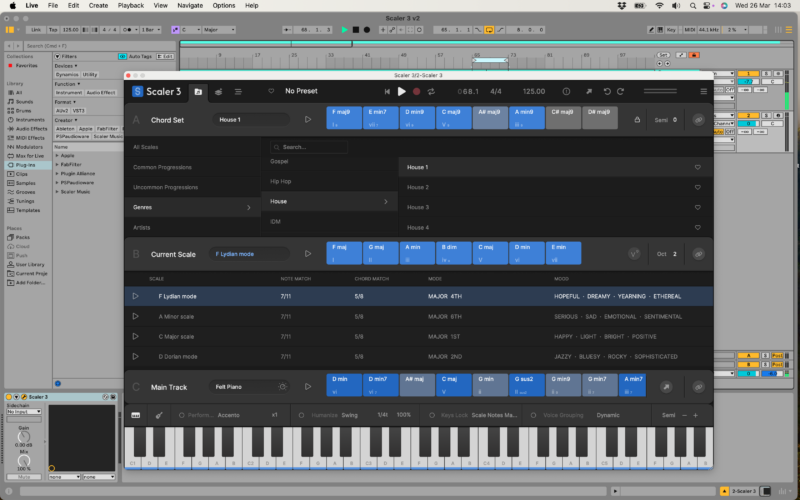Viewport: 800px width, 500px height.
Task: Open the Scaler 3 list view
Action: [238, 92]
